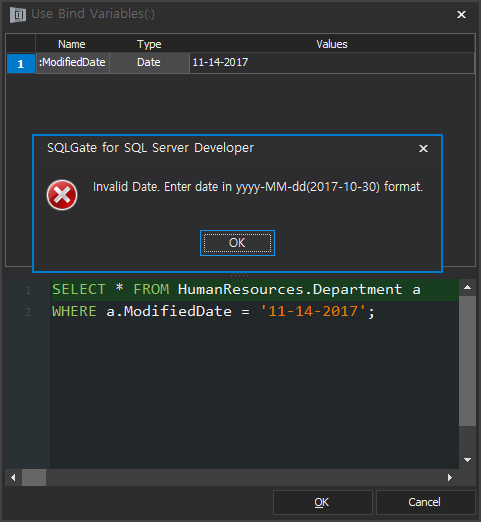Click the Name column header
Screen dimensions: 481x522
point(72,44)
